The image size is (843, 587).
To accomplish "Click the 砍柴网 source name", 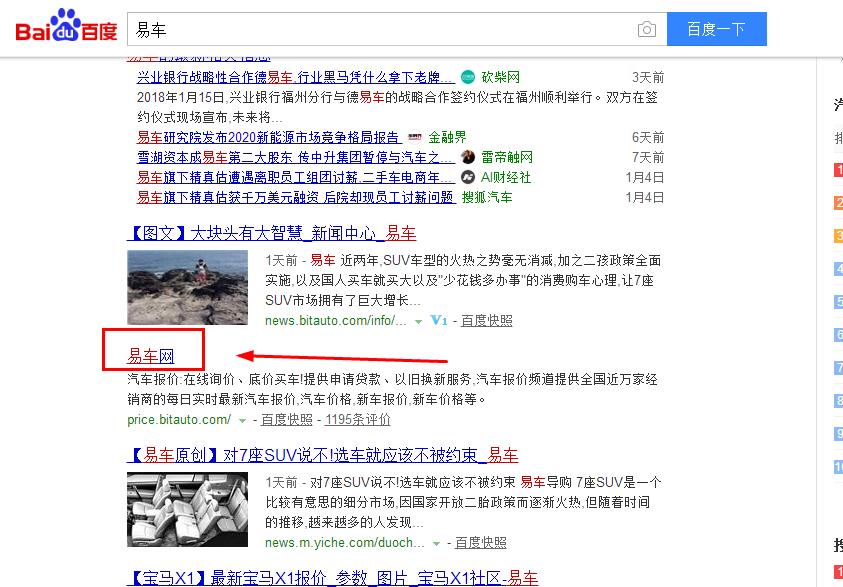I will pos(501,77).
